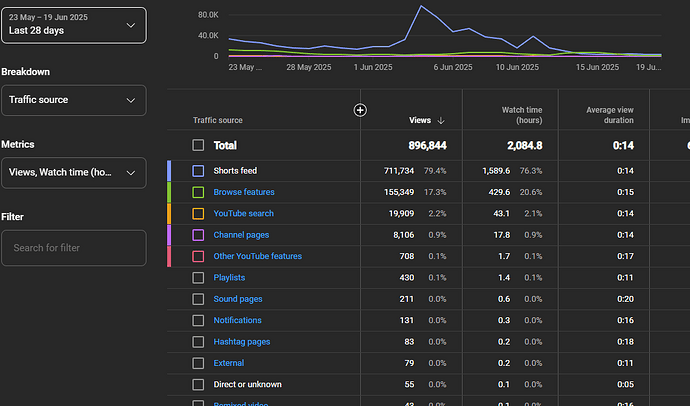The image size is (690, 406).
Task: Expand the Traffic source breakdown dropdown
Action: (x=74, y=100)
